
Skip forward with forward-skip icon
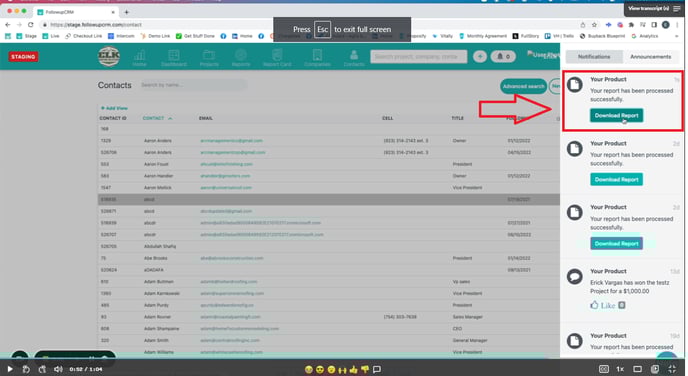tap(42, 369)
